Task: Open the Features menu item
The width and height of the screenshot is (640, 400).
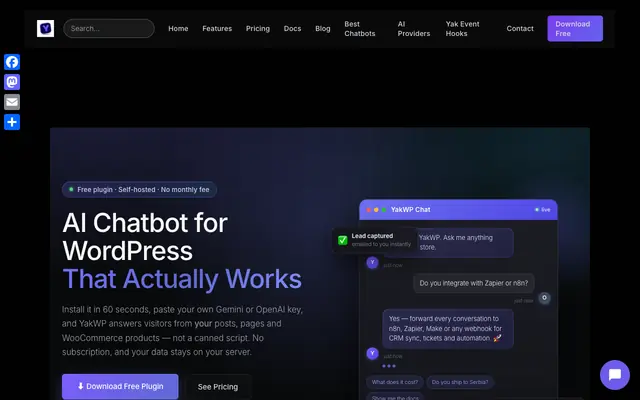Action: (x=217, y=29)
